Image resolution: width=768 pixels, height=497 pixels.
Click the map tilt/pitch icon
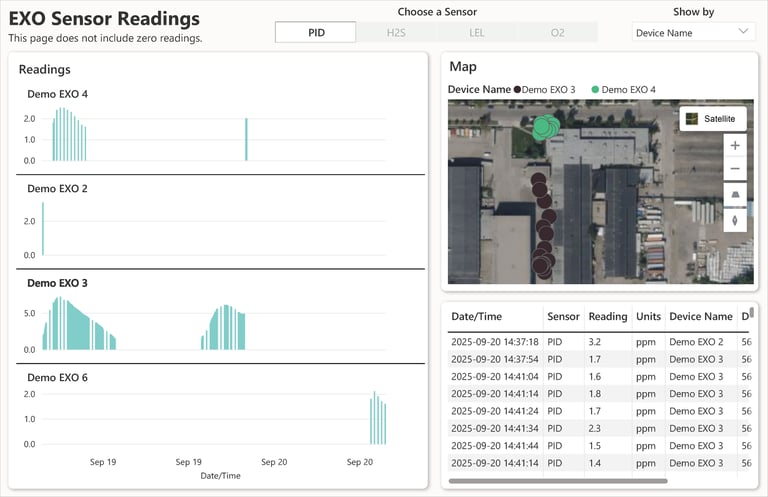point(735,195)
